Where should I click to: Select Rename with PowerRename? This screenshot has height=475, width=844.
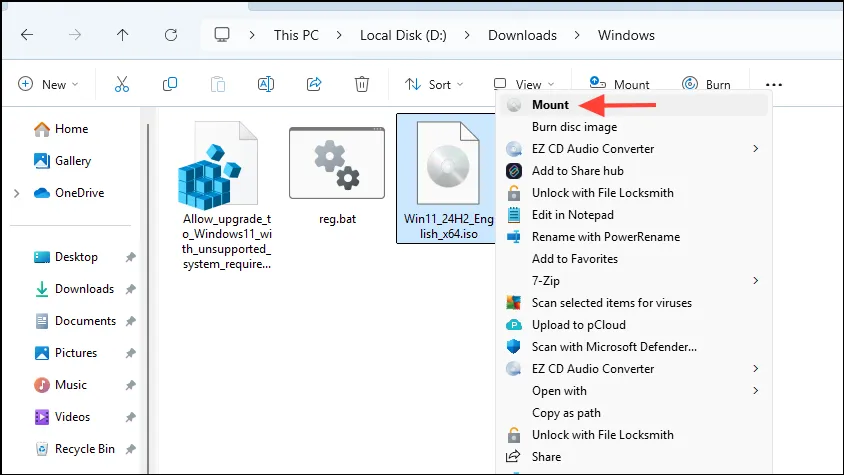tap(634, 237)
